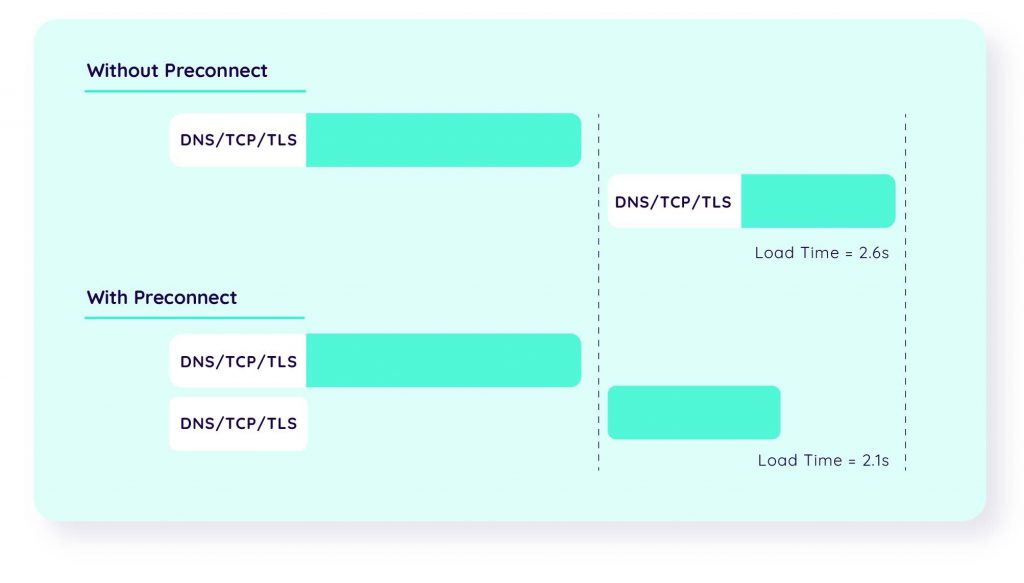Click the long teal bar under Without Preconnect
The height and width of the screenshot is (583, 1024).
tap(443, 140)
